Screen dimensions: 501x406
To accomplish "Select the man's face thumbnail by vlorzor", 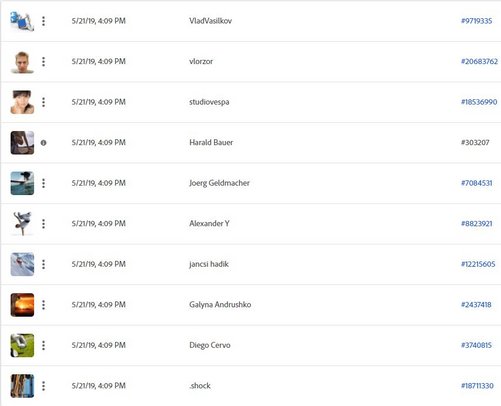I will (22, 62).
